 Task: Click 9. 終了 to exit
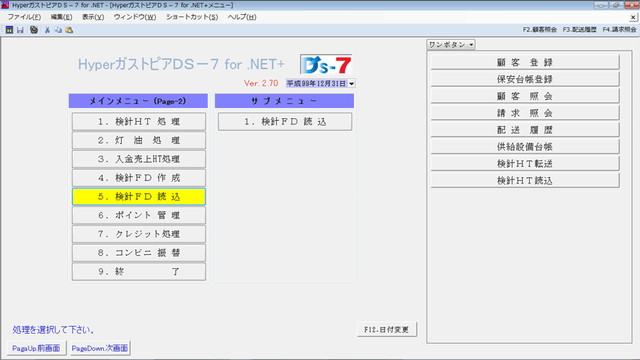139,272
